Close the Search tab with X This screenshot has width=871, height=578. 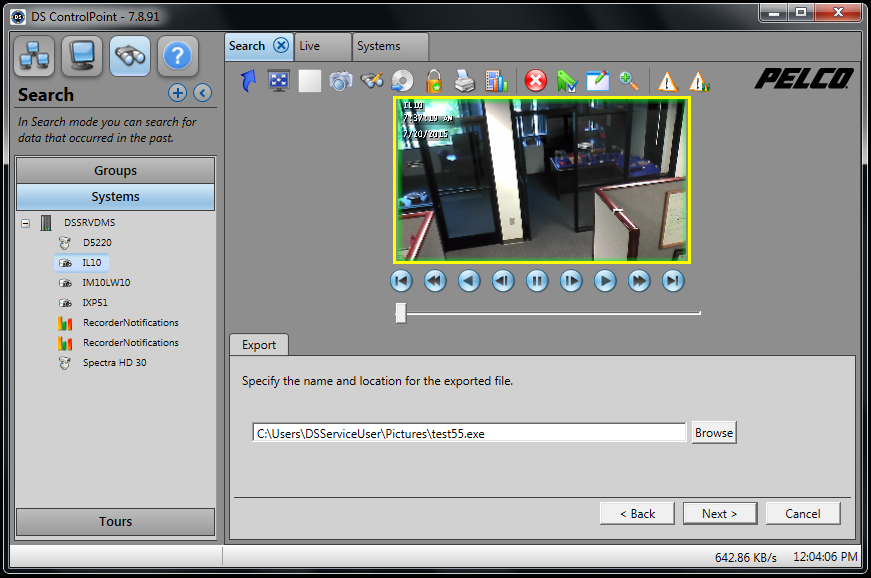coord(282,46)
